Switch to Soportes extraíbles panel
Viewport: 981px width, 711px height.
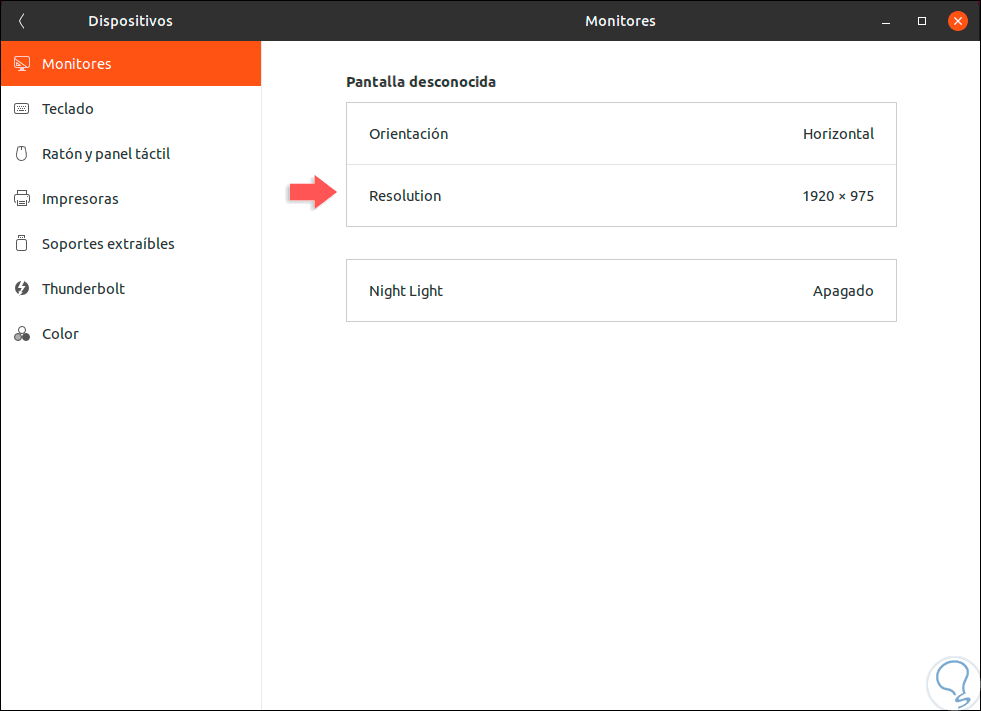[x=131, y=243]
